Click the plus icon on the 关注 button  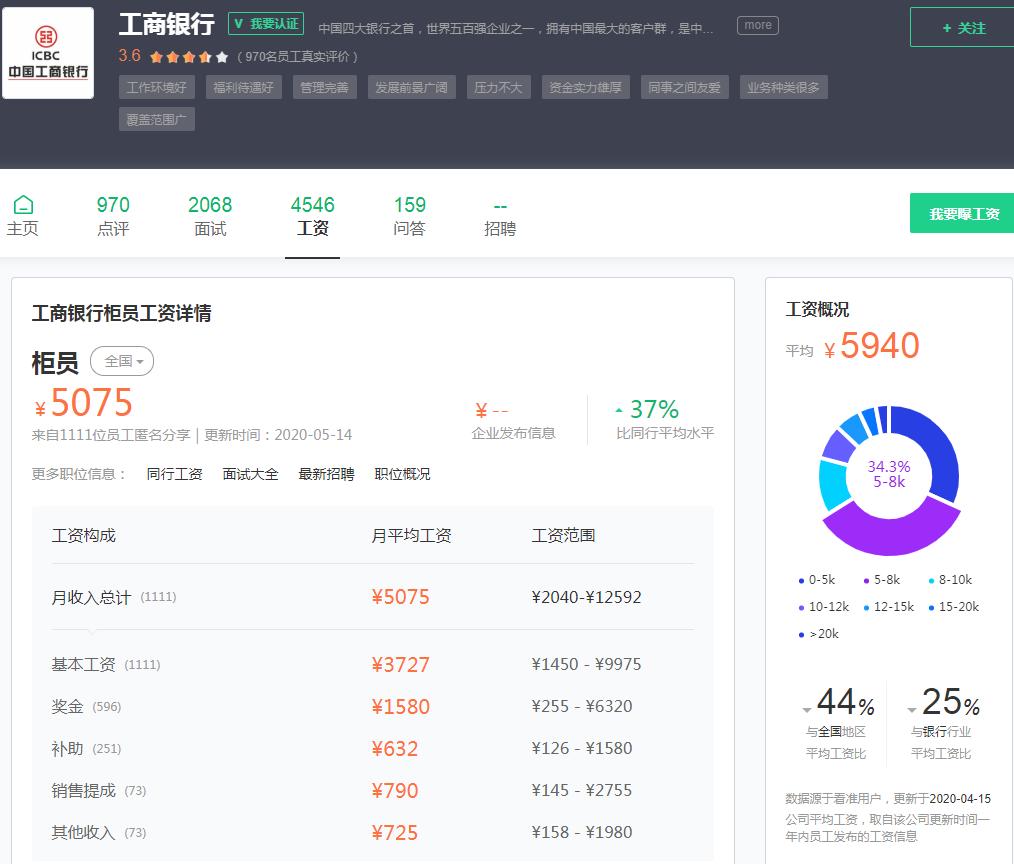click(946, 27)
